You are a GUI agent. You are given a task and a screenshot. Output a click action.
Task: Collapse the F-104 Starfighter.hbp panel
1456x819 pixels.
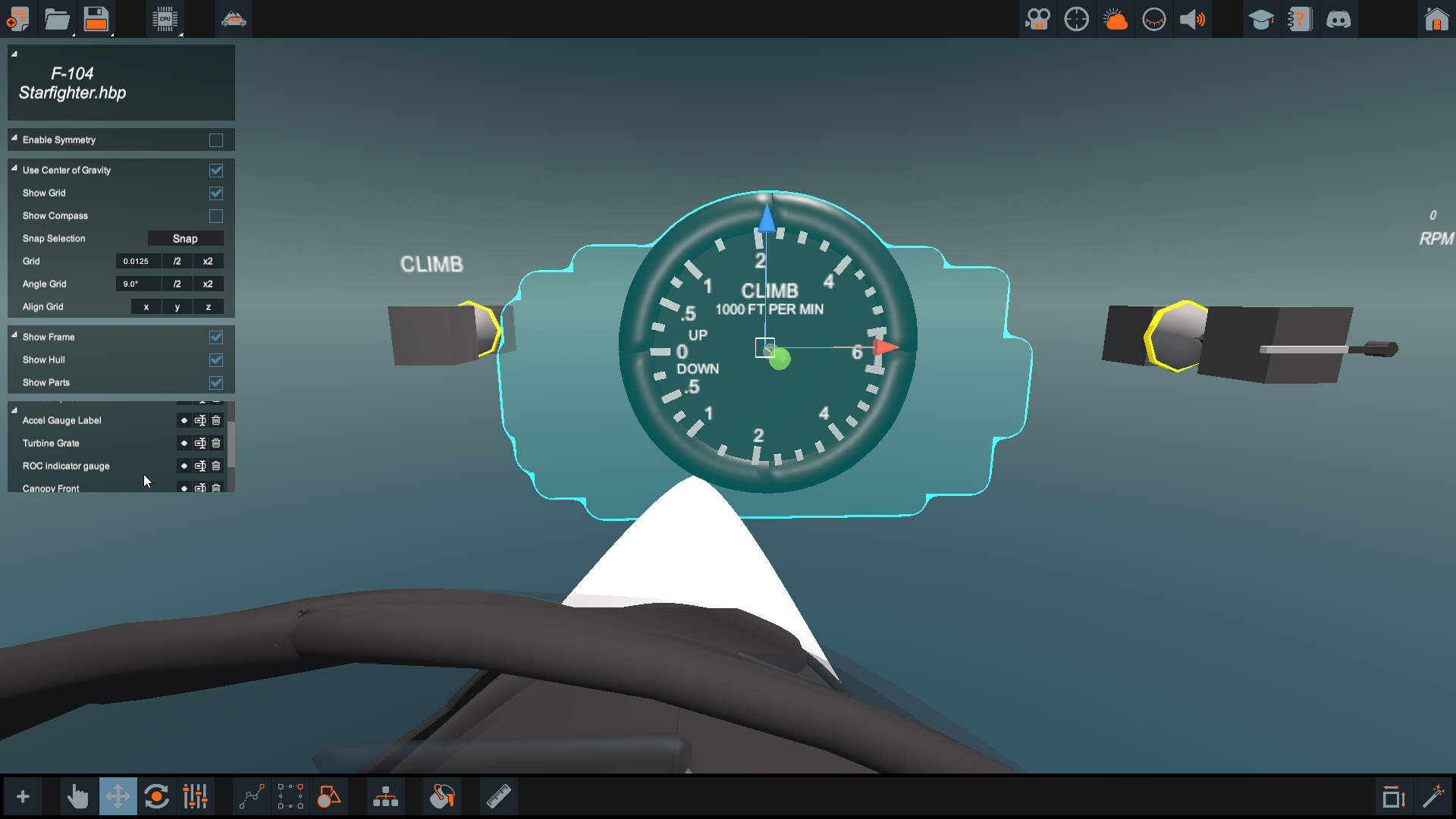click(14, 54)
